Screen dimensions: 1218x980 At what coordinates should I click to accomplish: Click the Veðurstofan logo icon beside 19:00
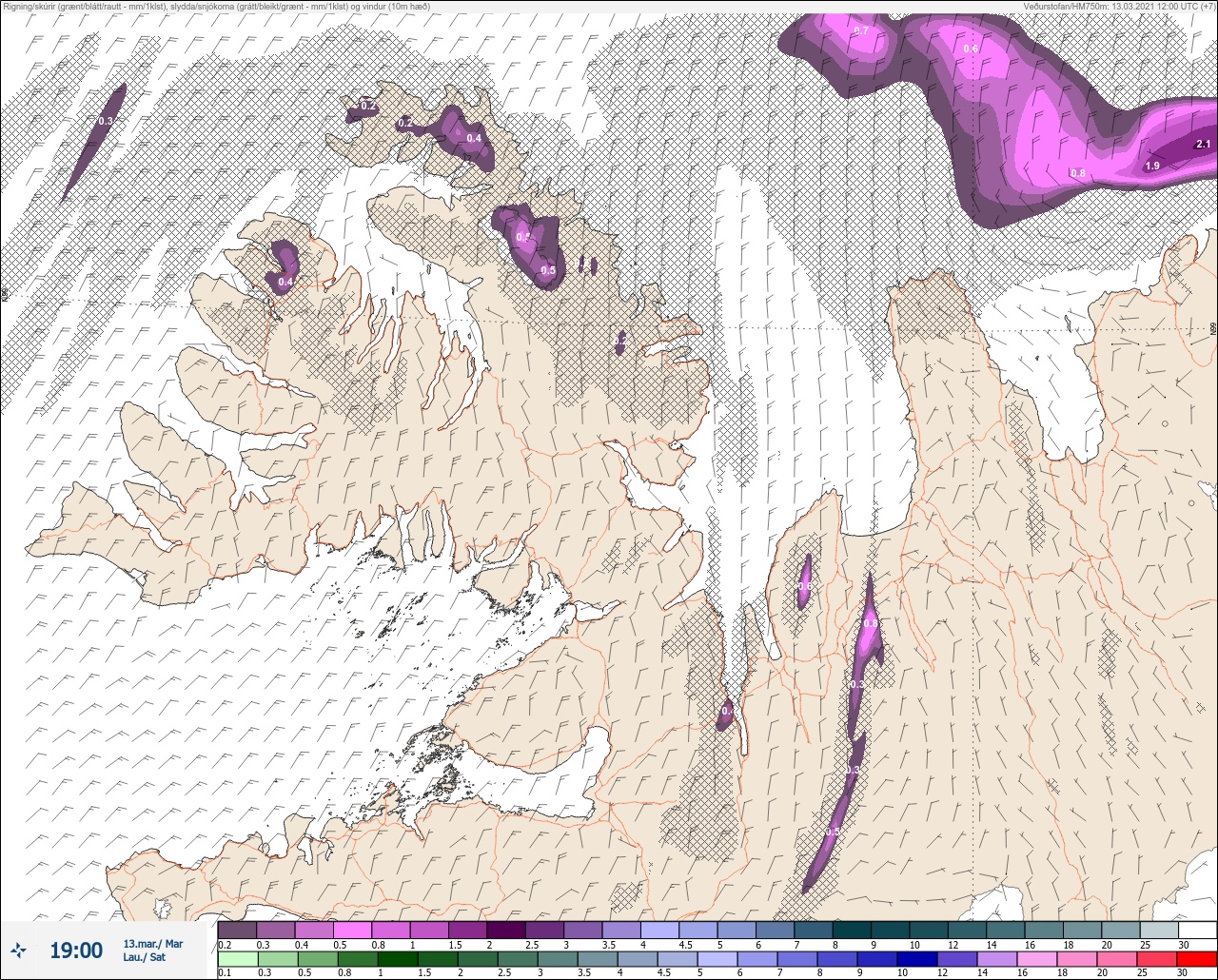click(19, 950)
